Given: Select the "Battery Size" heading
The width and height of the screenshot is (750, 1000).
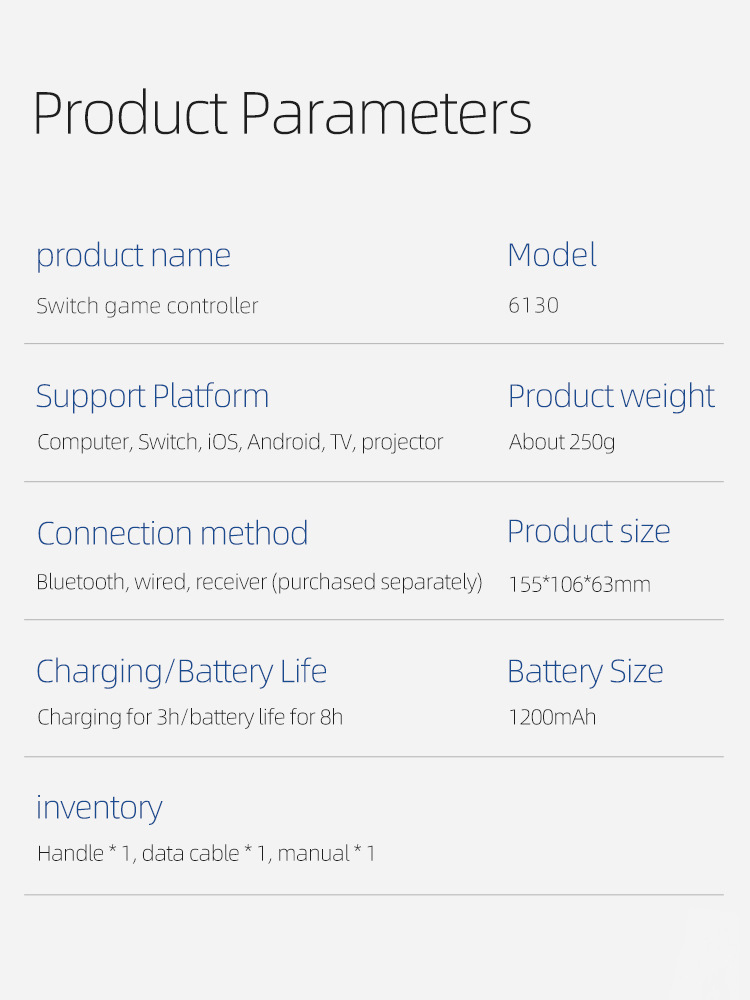Looking at the screenshot, I should point(585,671).
